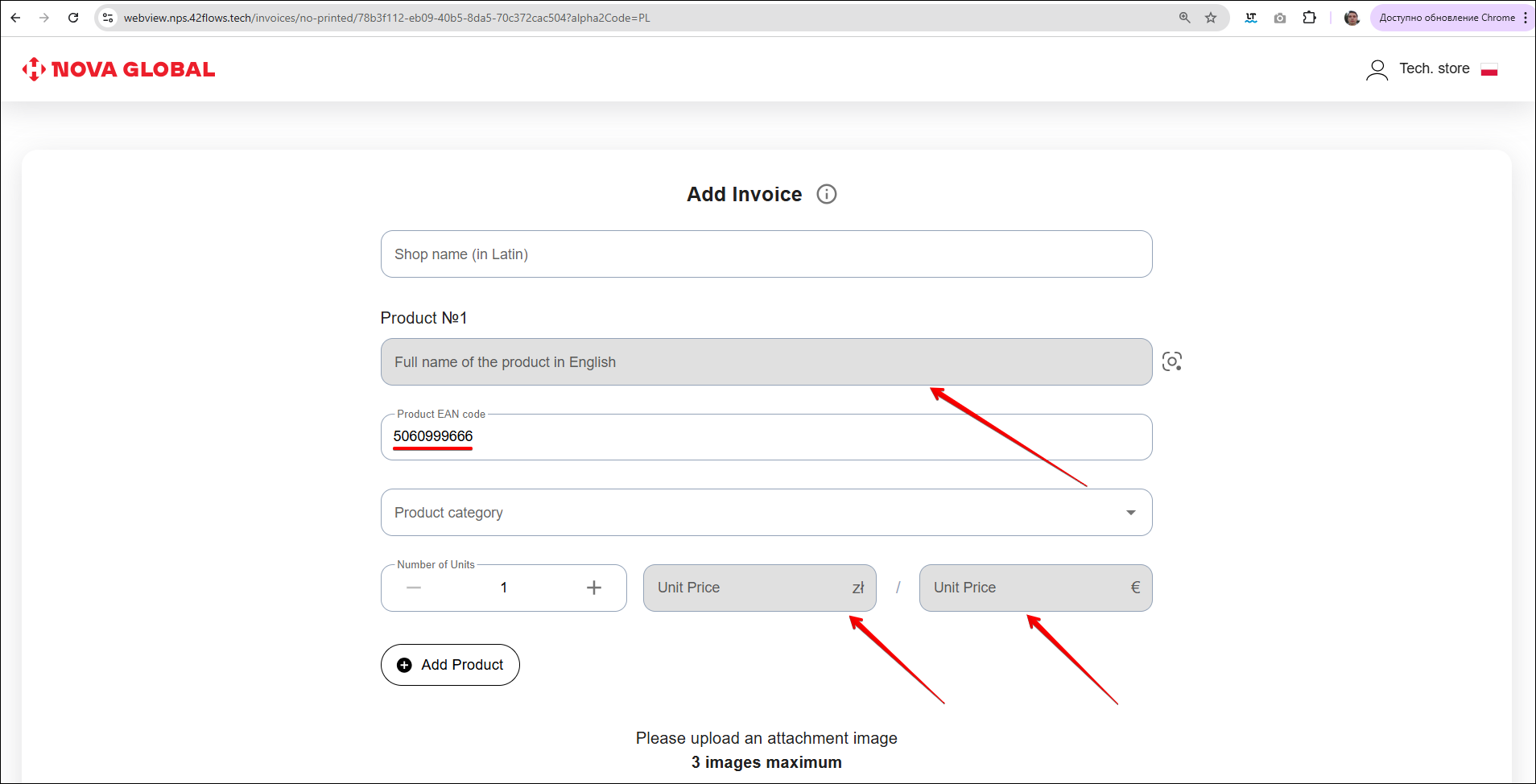Open the browser zoom magnifier icon
This screenshot has height=784, width=1536.
point(1185,18)
